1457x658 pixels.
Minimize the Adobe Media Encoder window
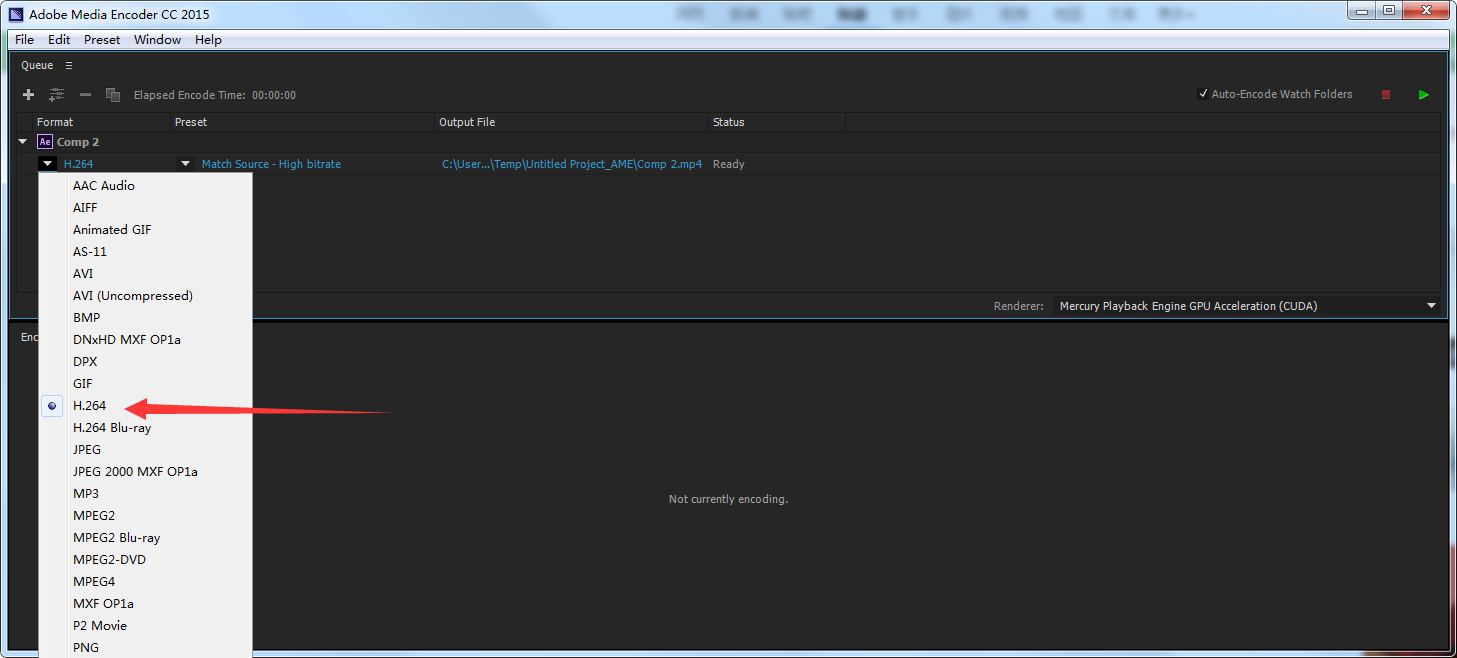click(1362, 10)
